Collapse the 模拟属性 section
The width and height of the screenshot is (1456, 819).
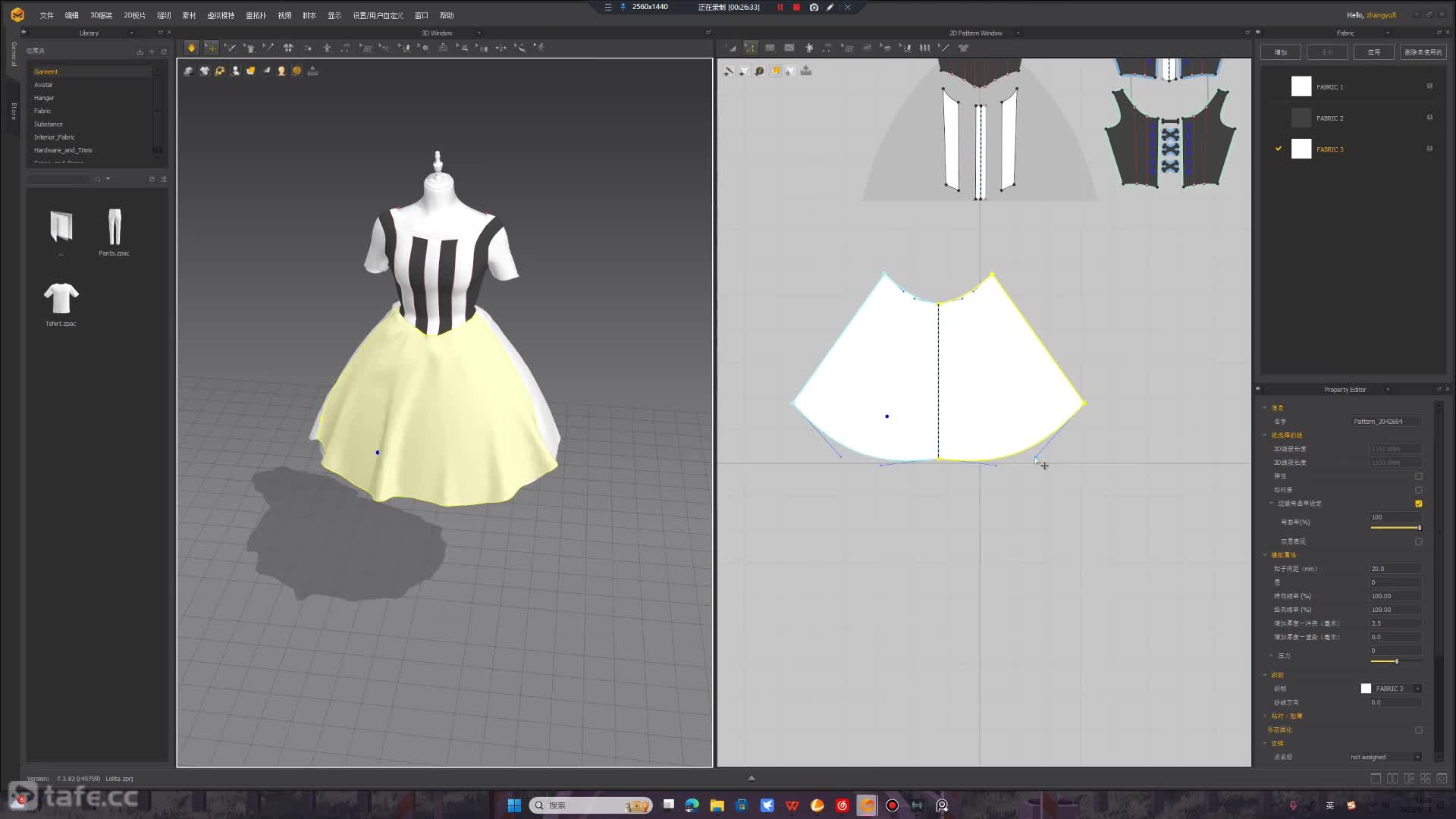click(1265, 555)
